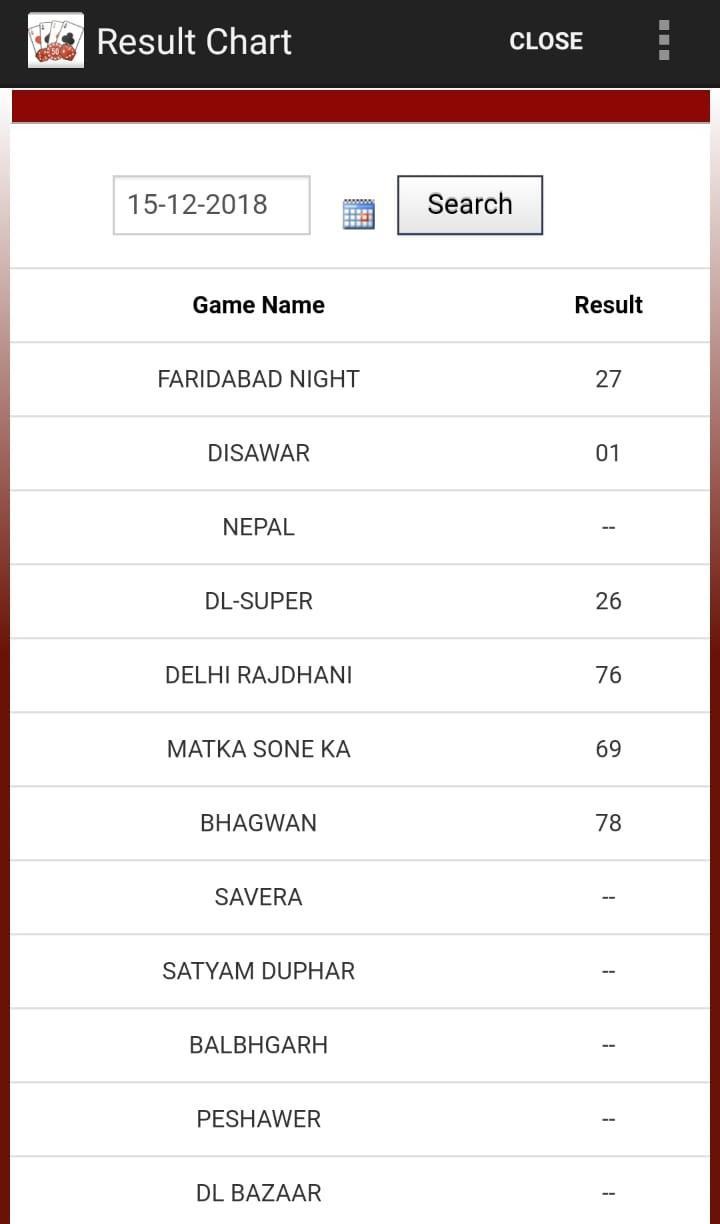
Task: Tap the BALBHGARH game name
Action: pos(258,1045)
